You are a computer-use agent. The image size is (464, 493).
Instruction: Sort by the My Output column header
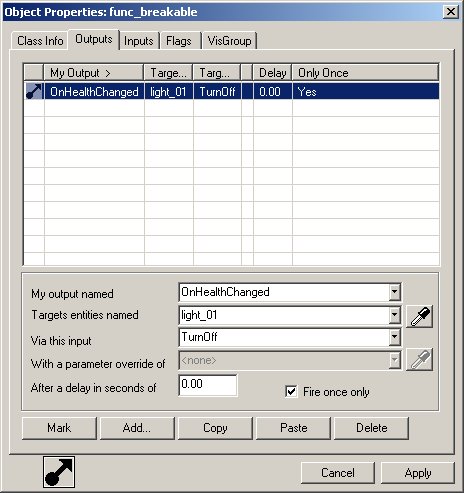(94, 72)
